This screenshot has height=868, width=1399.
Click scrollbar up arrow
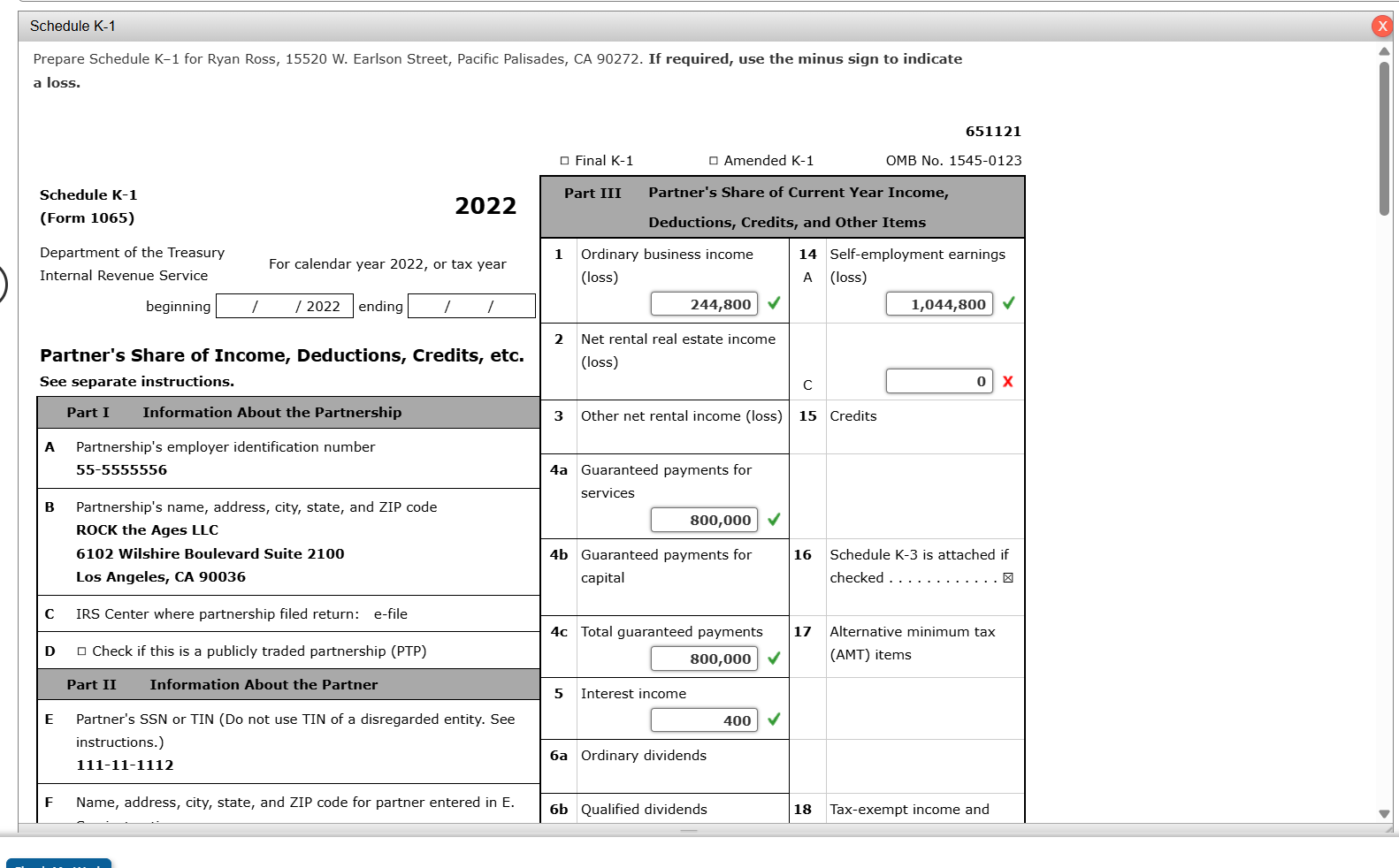click(x=1384, y=51)
